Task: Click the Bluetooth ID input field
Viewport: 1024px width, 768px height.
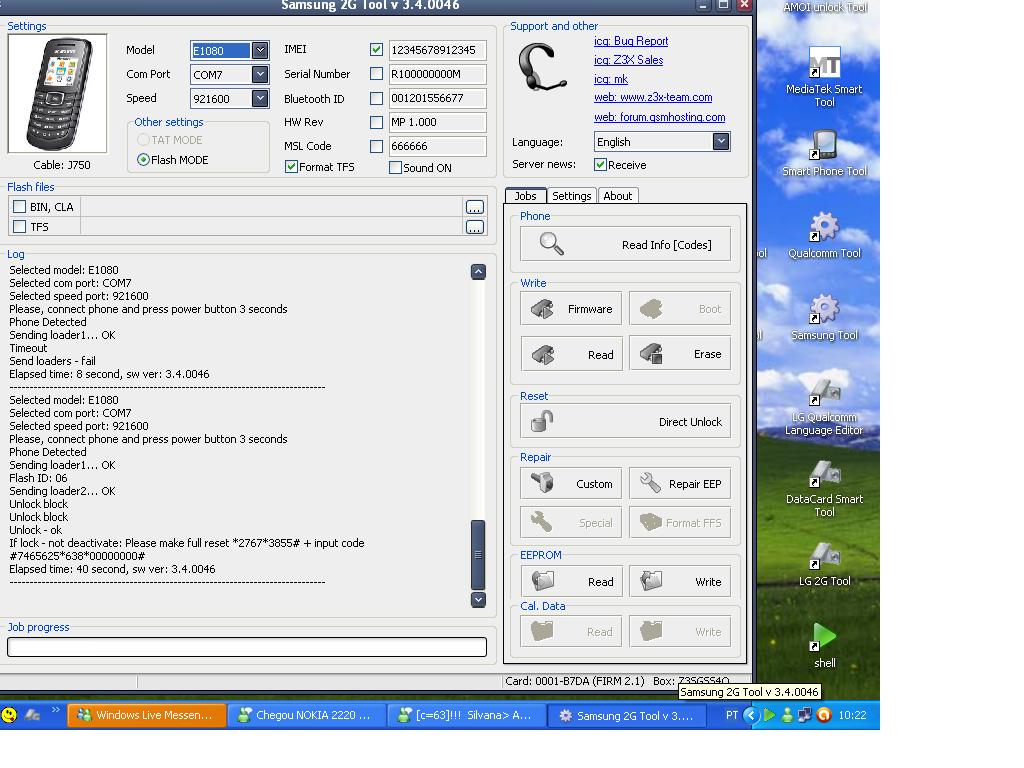Action: pos(438,98)
